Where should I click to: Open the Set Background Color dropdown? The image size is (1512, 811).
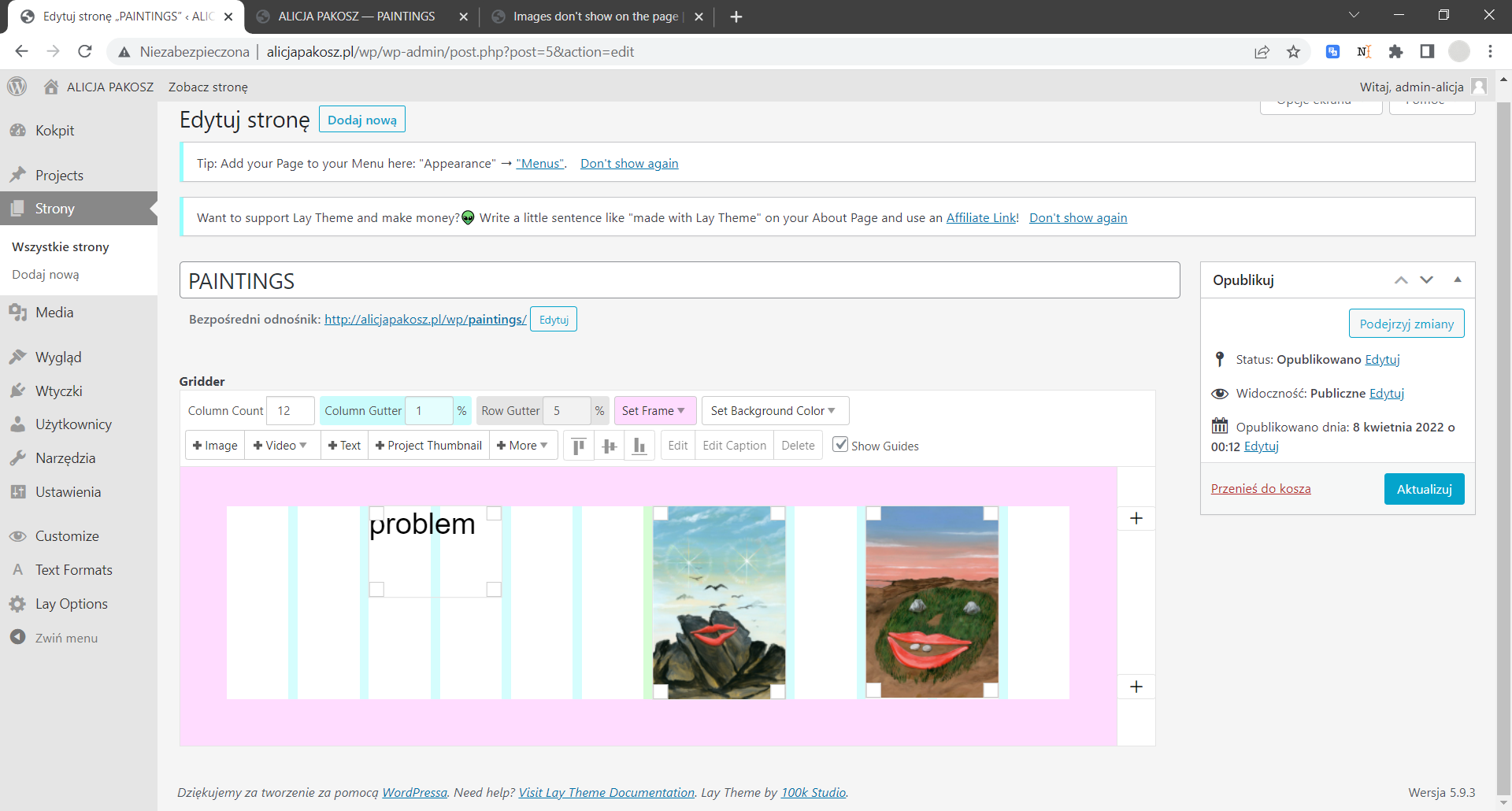(x=774, y=411)
